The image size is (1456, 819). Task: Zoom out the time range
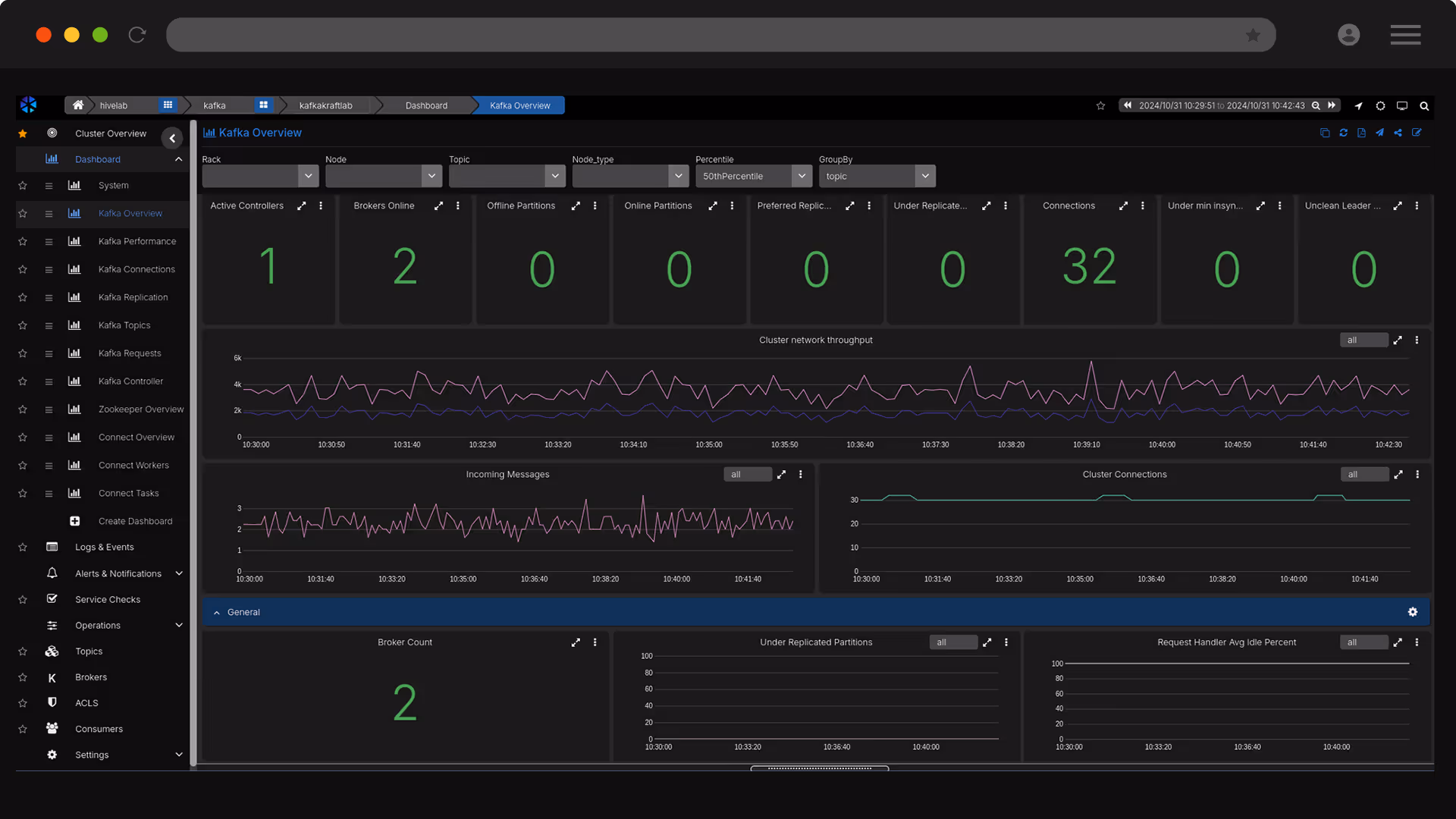[x=1316, y=105]
